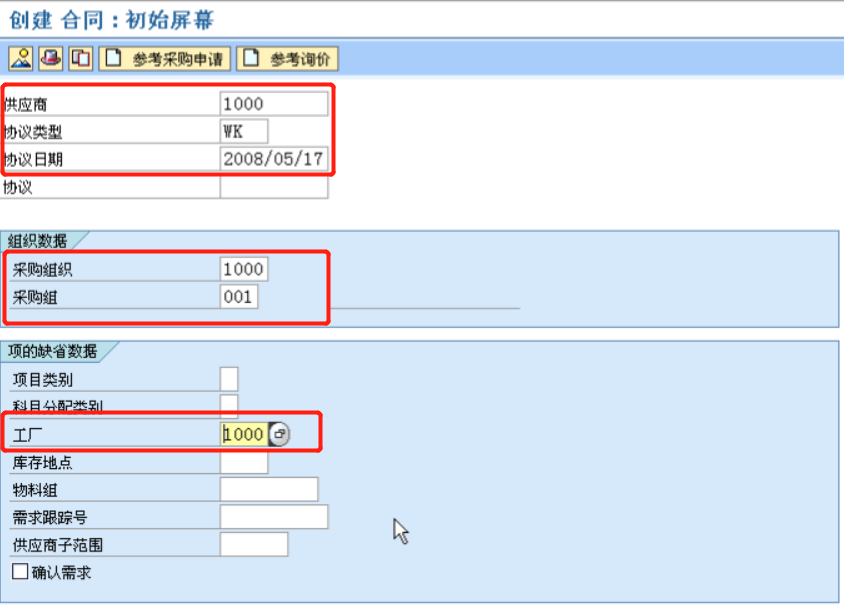This screenshot has width=844, height=608.
Task: Click the 物料组 input field
Action: pos(270,489)
